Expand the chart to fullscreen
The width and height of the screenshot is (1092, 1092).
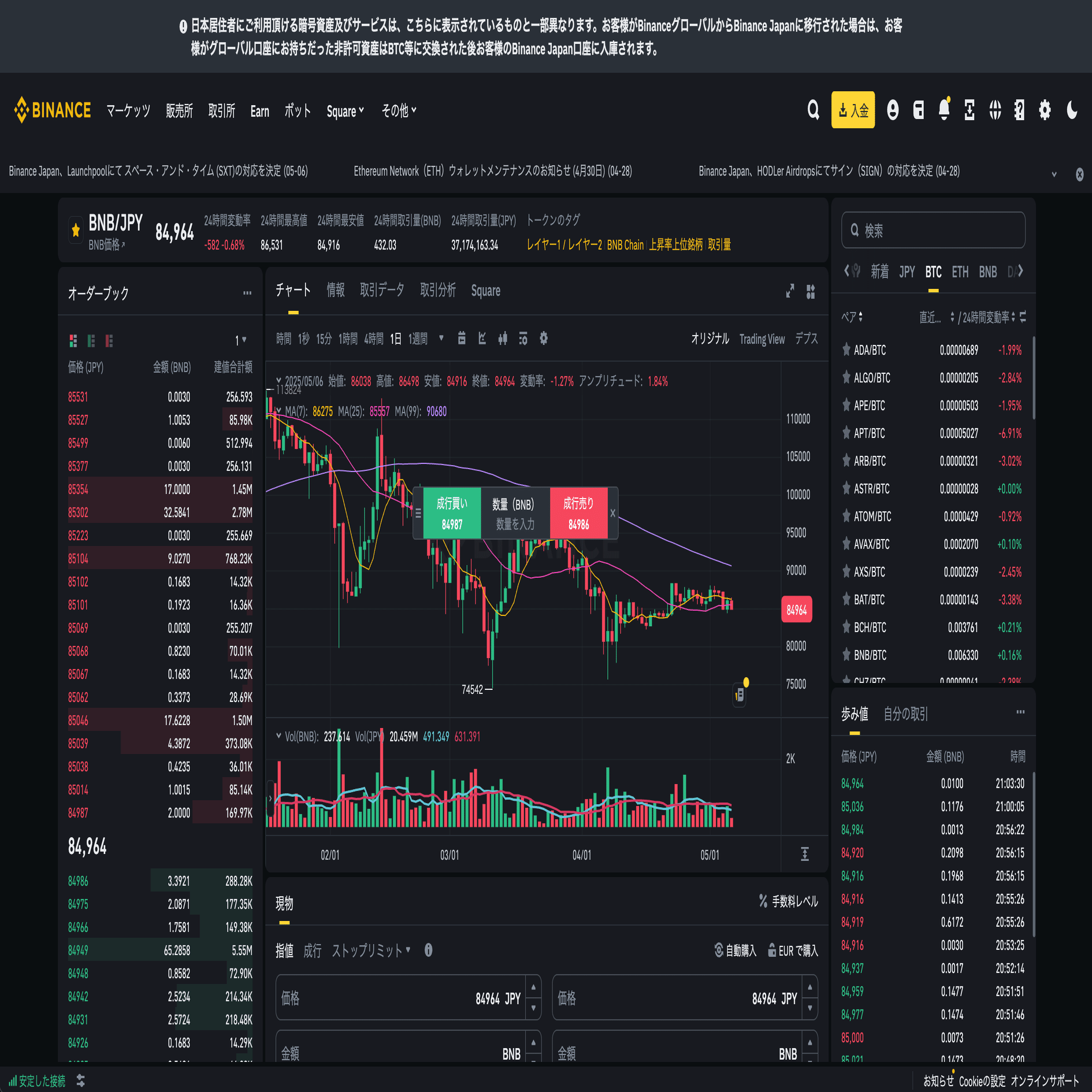(x=790, y=291)
